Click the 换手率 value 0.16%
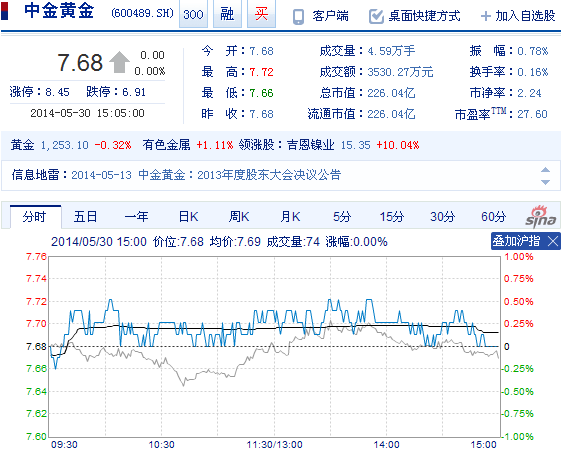This screenshot has height=451, width=562. click(x=533, y=72)
